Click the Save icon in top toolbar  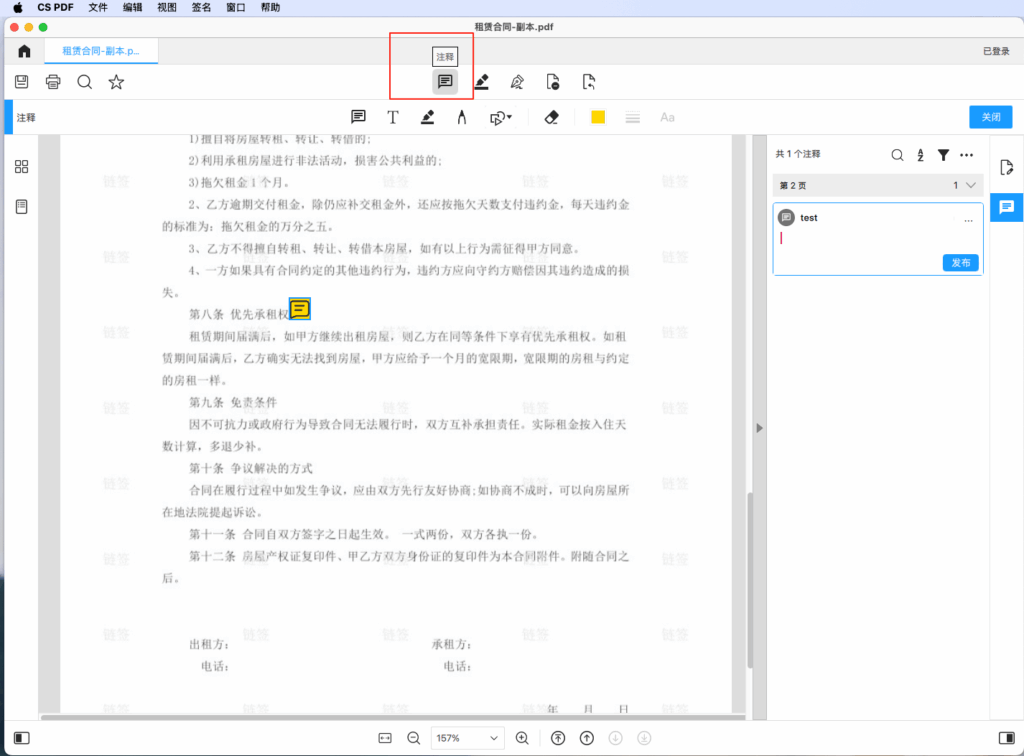[22, 82]
